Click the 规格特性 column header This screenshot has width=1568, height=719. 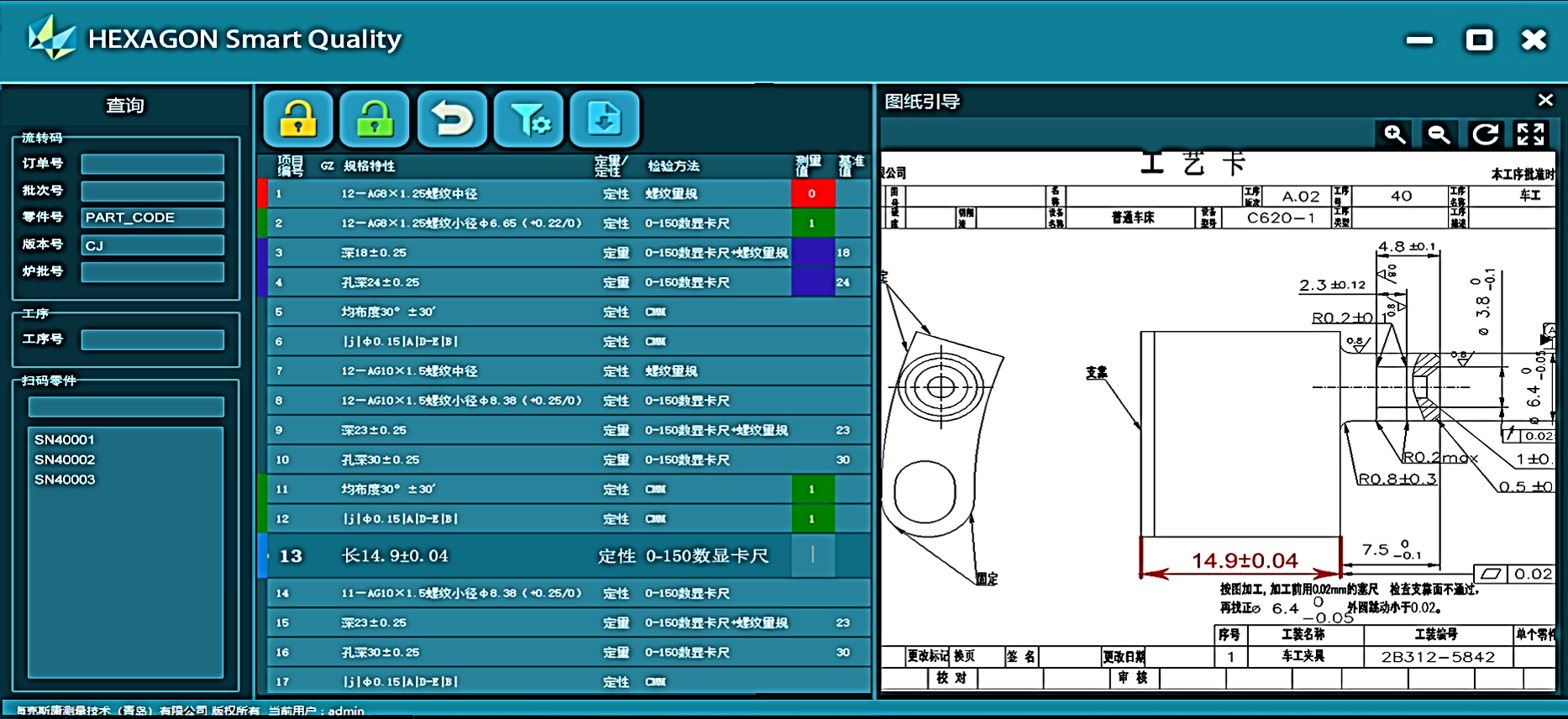(x=369, y=166)
